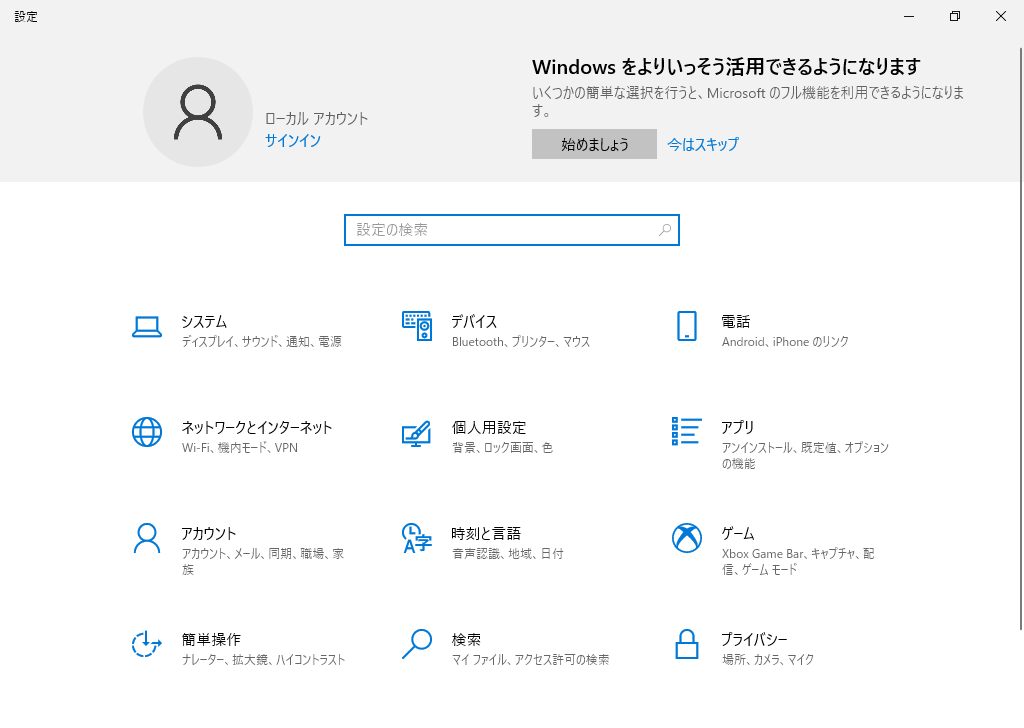This screenshot has width=1024, height=728.
Task: Select the 個人用設定 category title
Action: coord(488,428)
